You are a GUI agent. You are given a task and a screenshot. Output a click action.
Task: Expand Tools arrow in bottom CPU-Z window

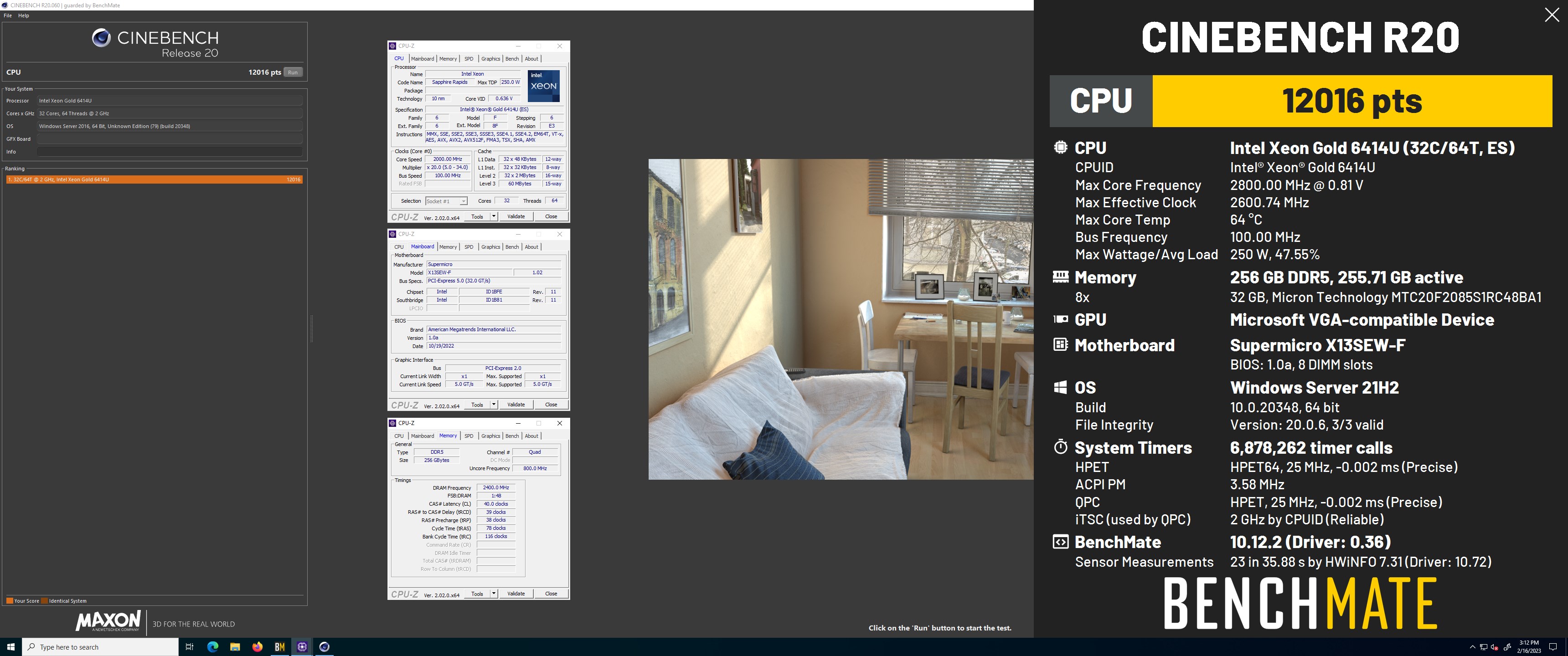point(494,593)
